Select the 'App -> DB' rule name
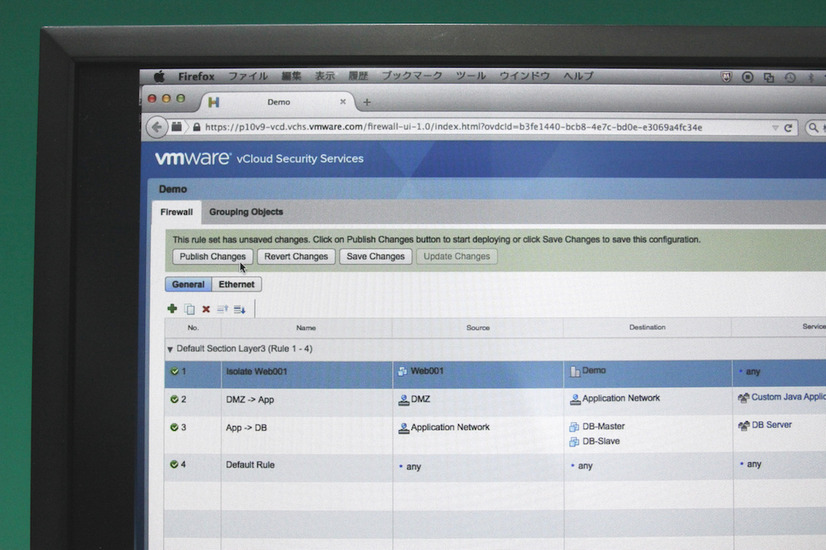 (x=247, y=428)
